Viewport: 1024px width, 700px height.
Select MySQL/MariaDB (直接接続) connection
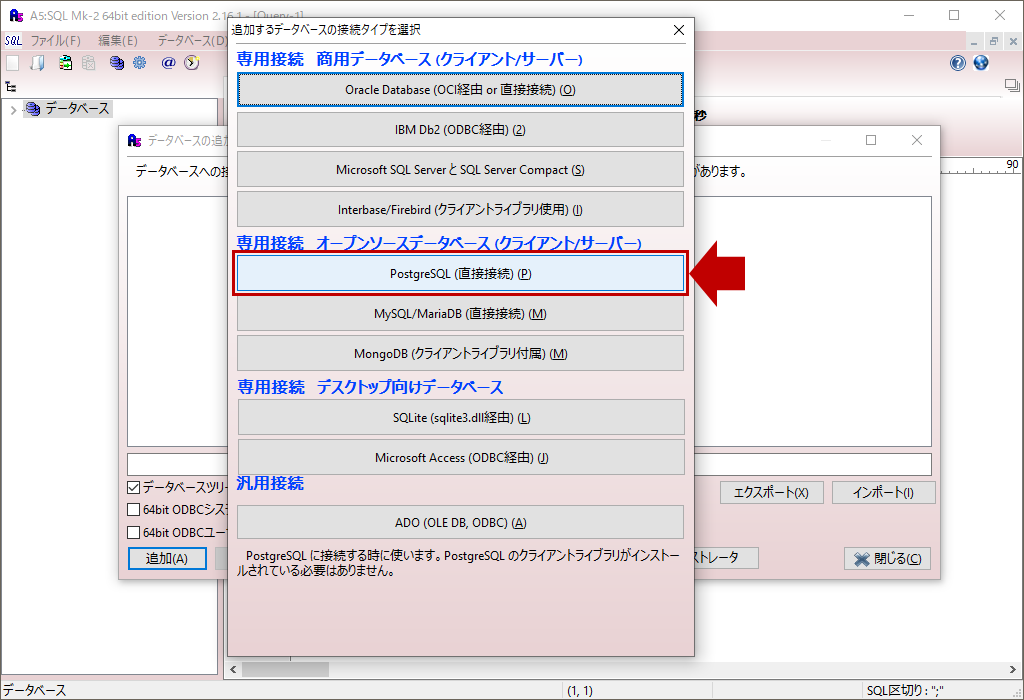(460, 313)
